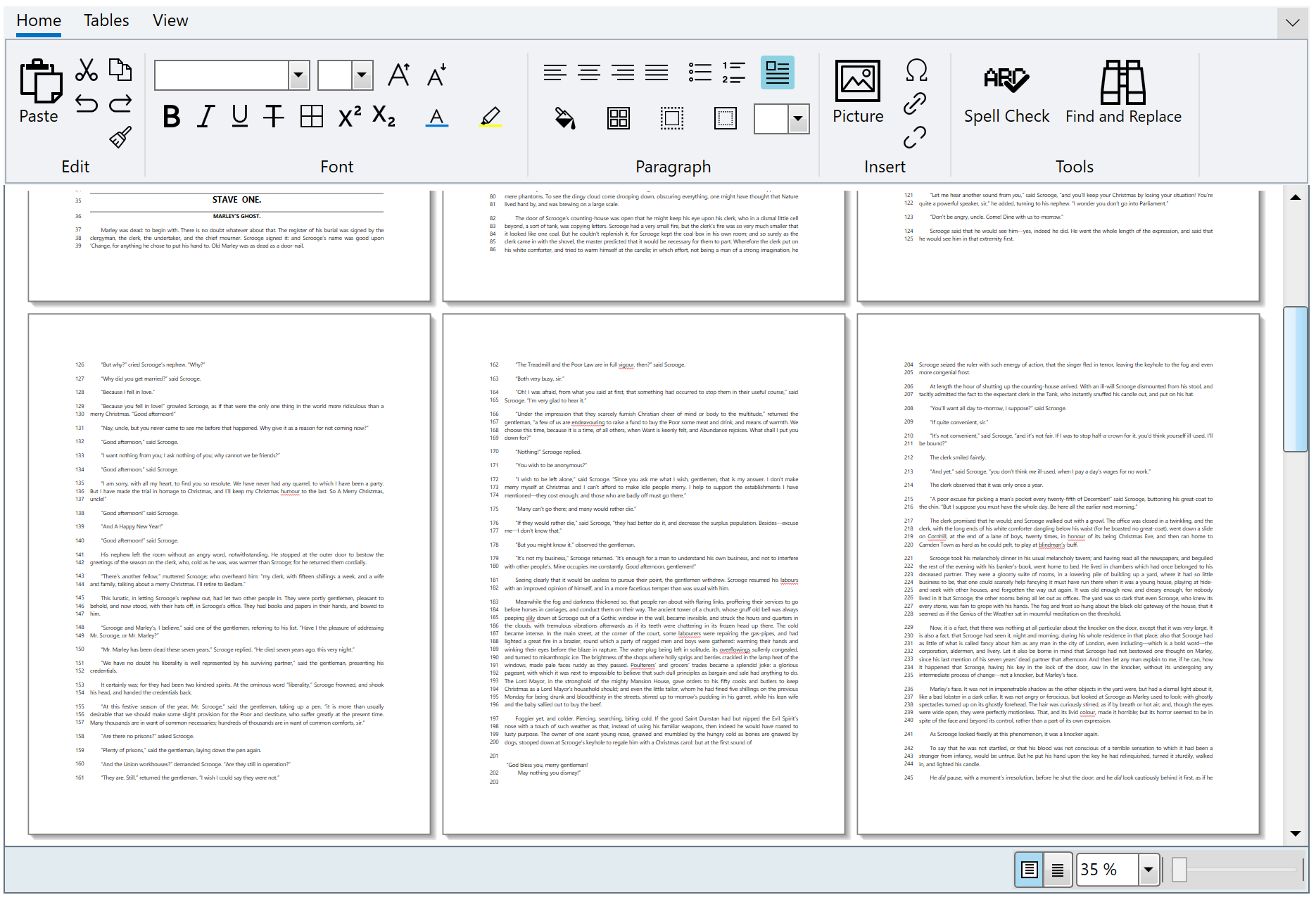
Task: Click the 35 % zoom value
Action: coord(1108,870)
